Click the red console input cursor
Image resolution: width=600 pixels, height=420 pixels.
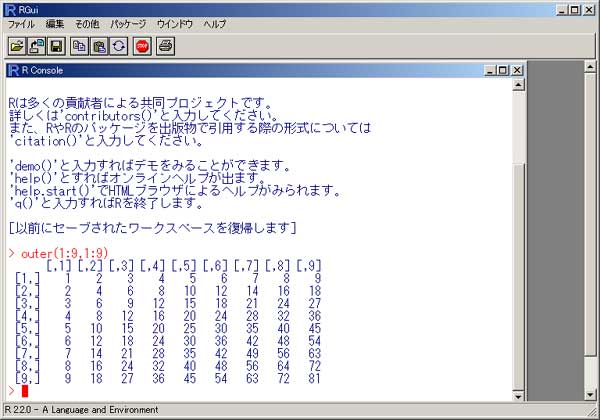(x=25, y=391)
